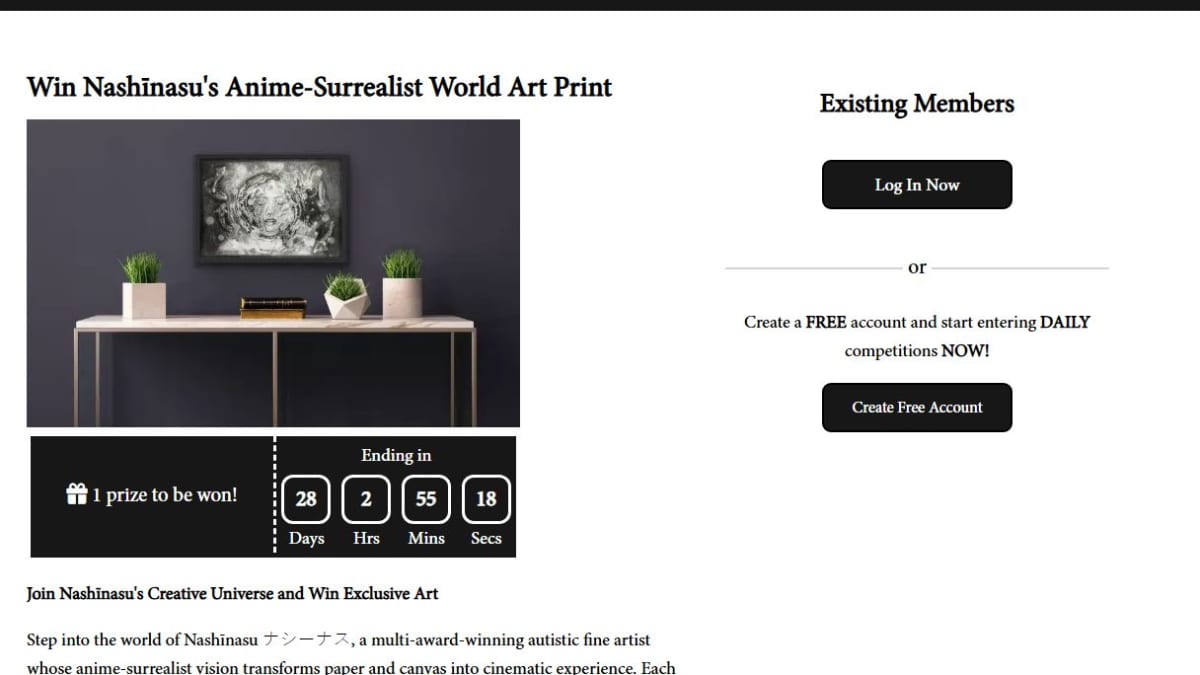The height and width of the screenshot is (675, 1200).
Task: Click the 'Ending in' countdown label
Action: [396, 455]
